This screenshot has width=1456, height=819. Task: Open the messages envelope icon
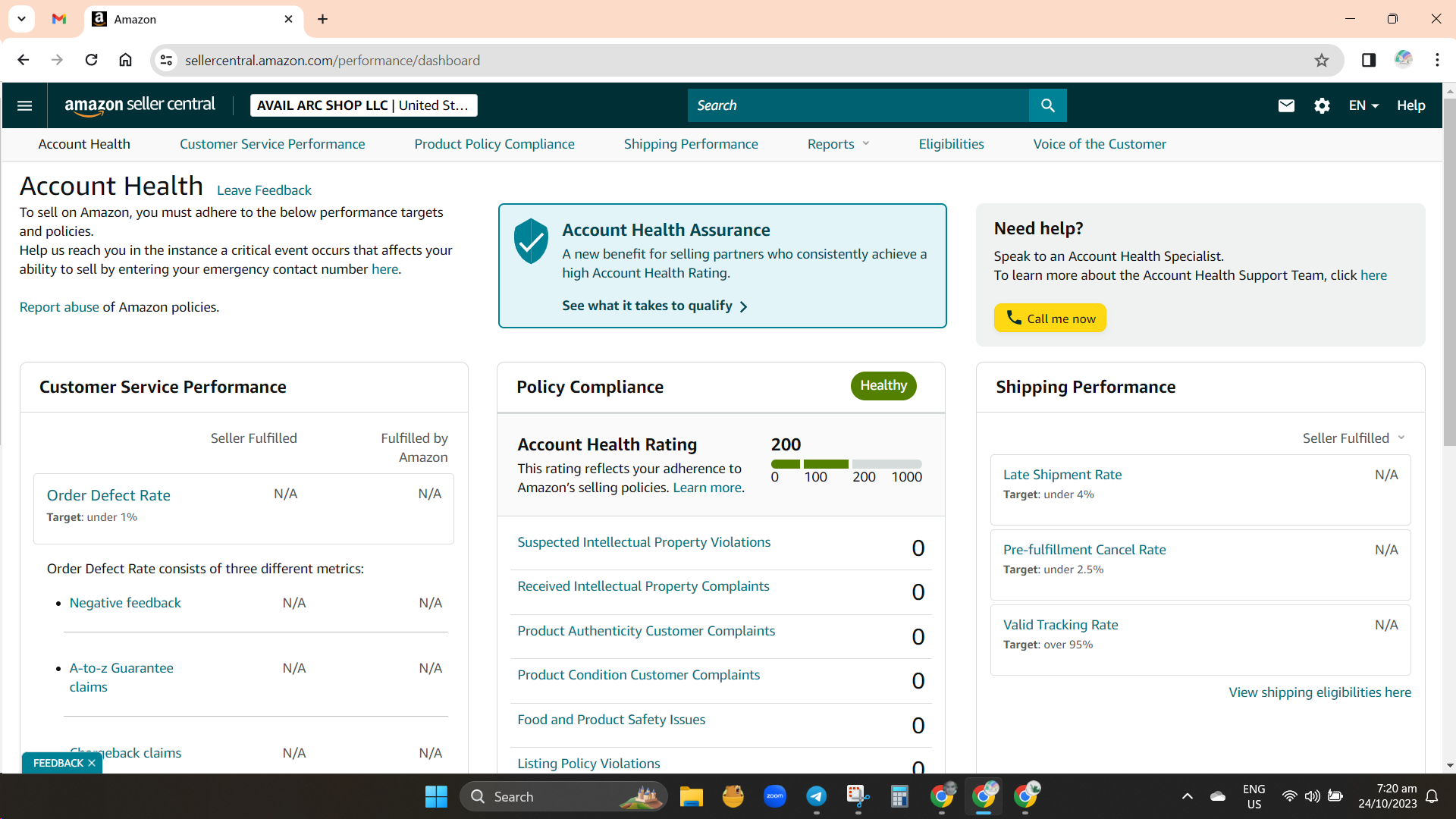click(x=1286, y=105)
